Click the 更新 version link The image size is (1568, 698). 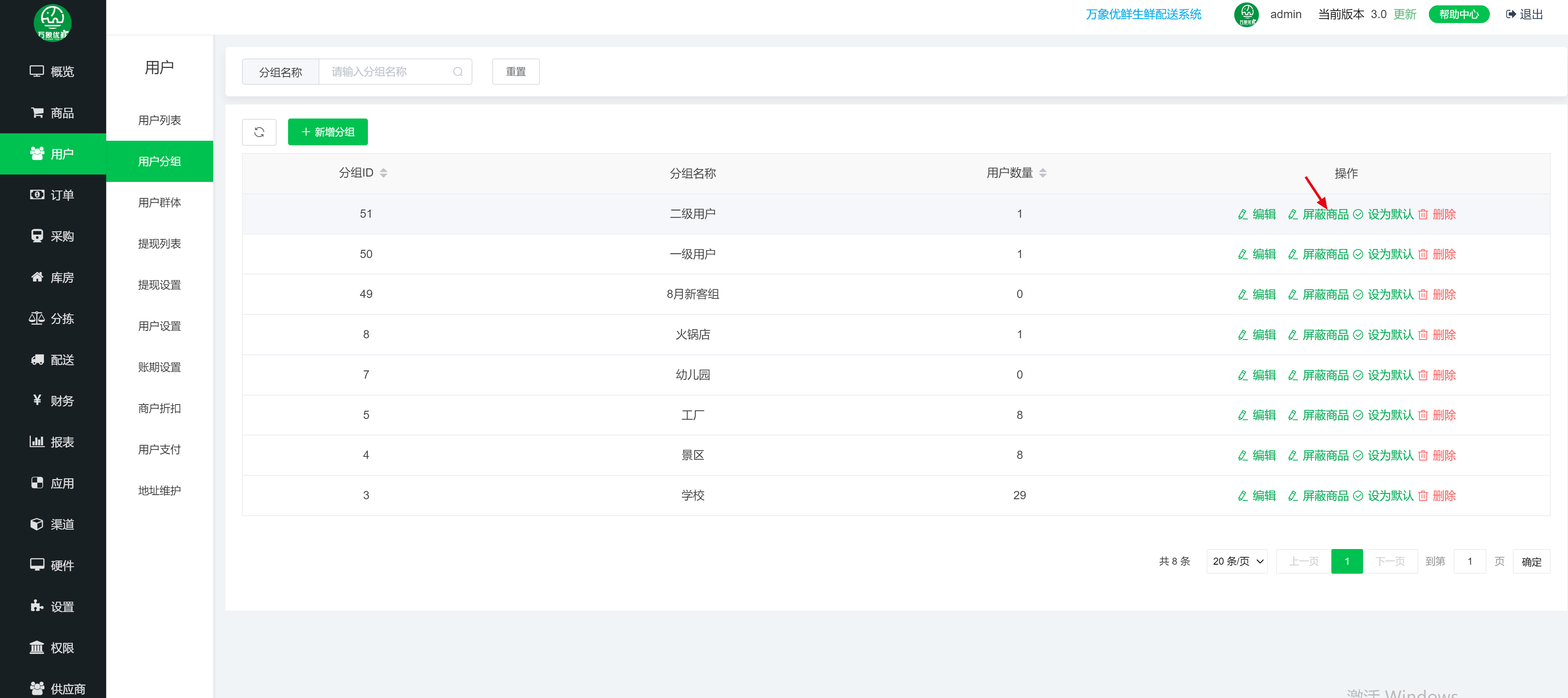pos(1404,14)
